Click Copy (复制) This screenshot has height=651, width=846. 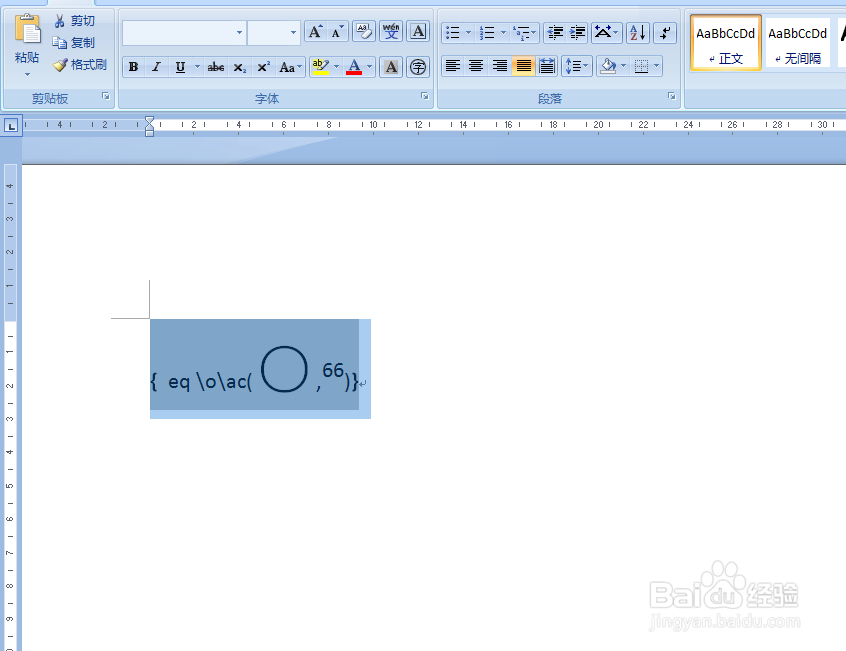74,43
